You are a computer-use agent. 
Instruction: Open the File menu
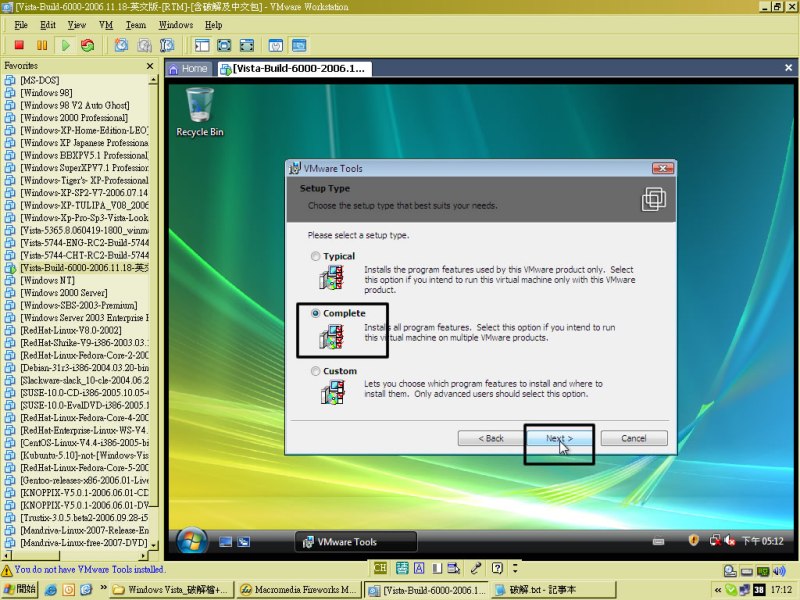pyautogui.click(x=21, y=25)
